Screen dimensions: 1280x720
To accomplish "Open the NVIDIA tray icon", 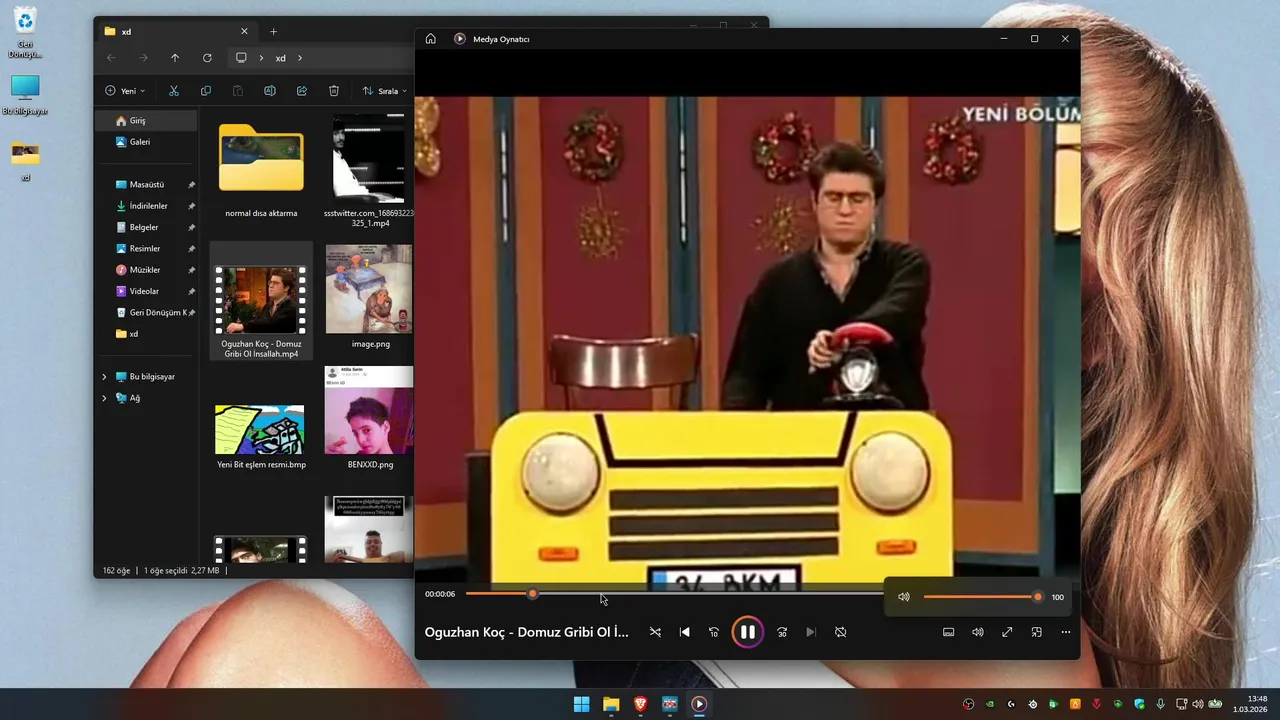I will (990, 704).
